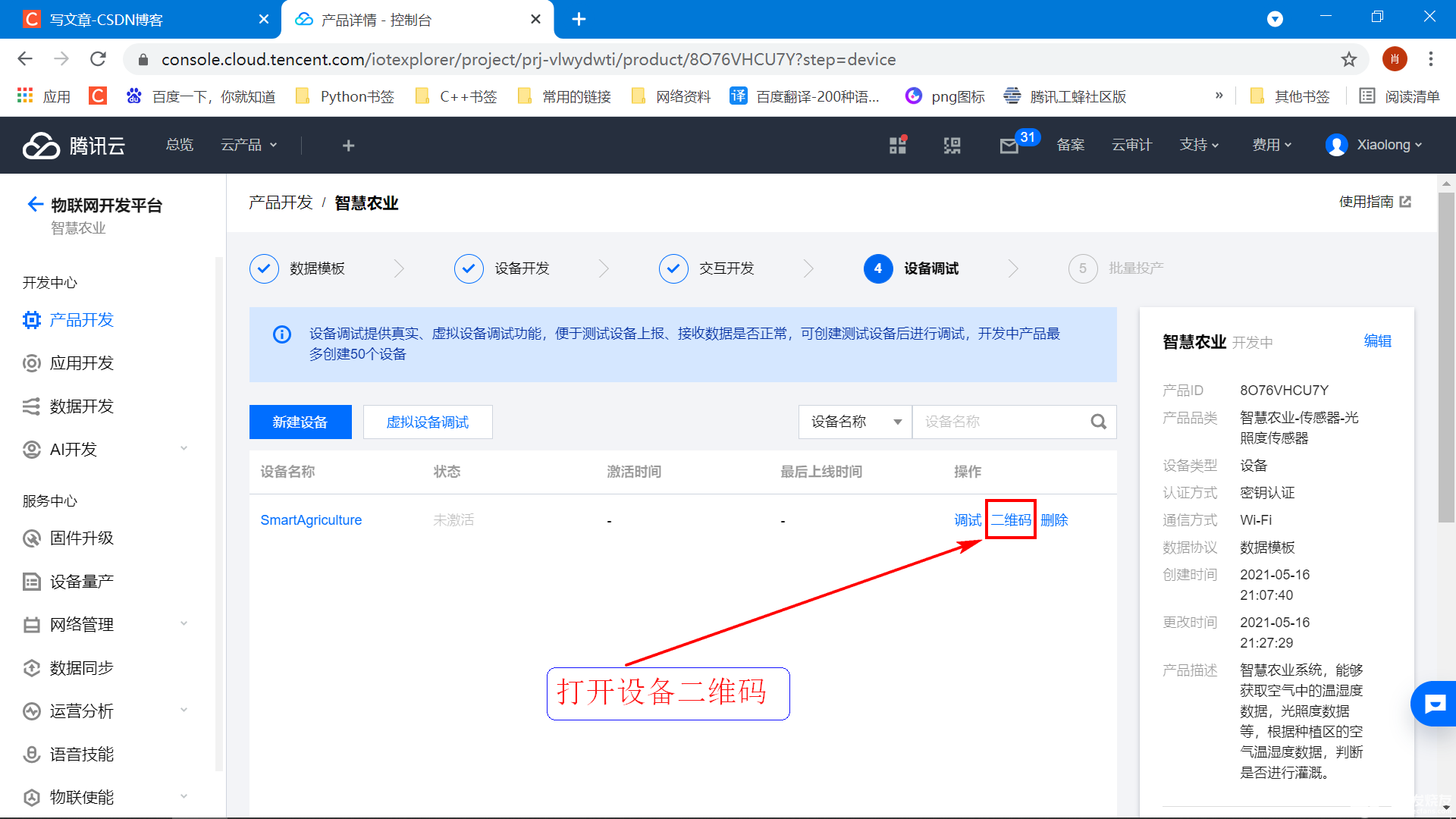
Task: Go to 批量投产 step
Action: click(1116, 268)
